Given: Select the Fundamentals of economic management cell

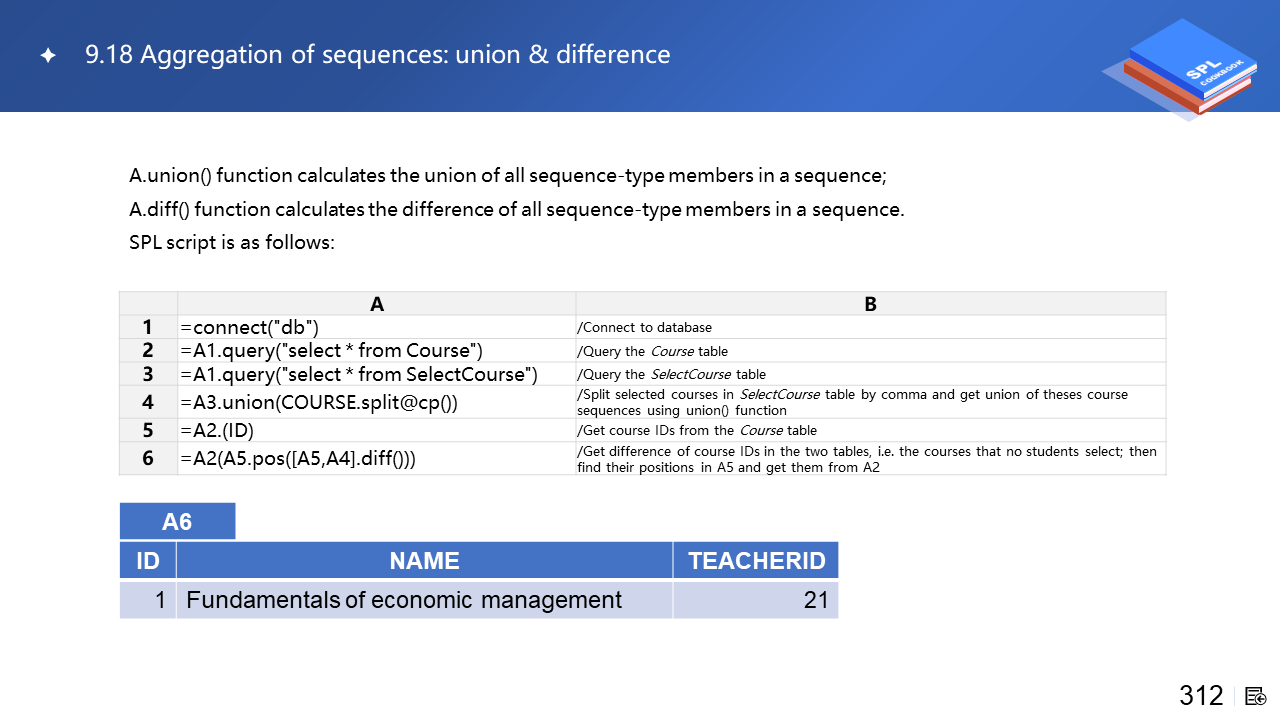Looking at the screenshot, I should (x=424, y=600).
